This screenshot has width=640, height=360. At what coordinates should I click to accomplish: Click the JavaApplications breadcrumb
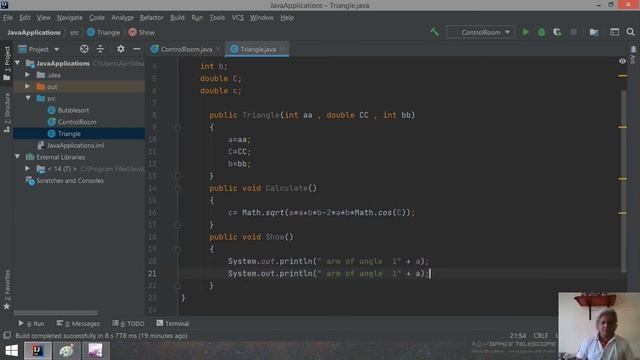34,32
